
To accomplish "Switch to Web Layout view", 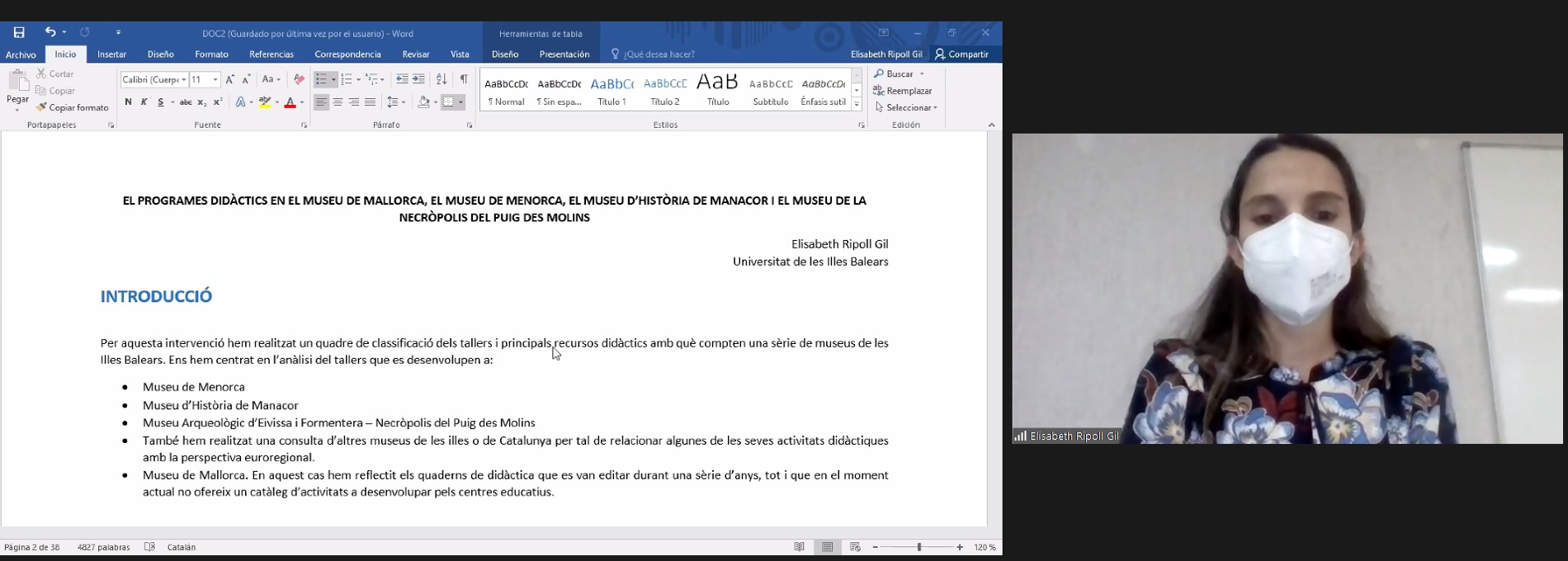I will point(855,547).
